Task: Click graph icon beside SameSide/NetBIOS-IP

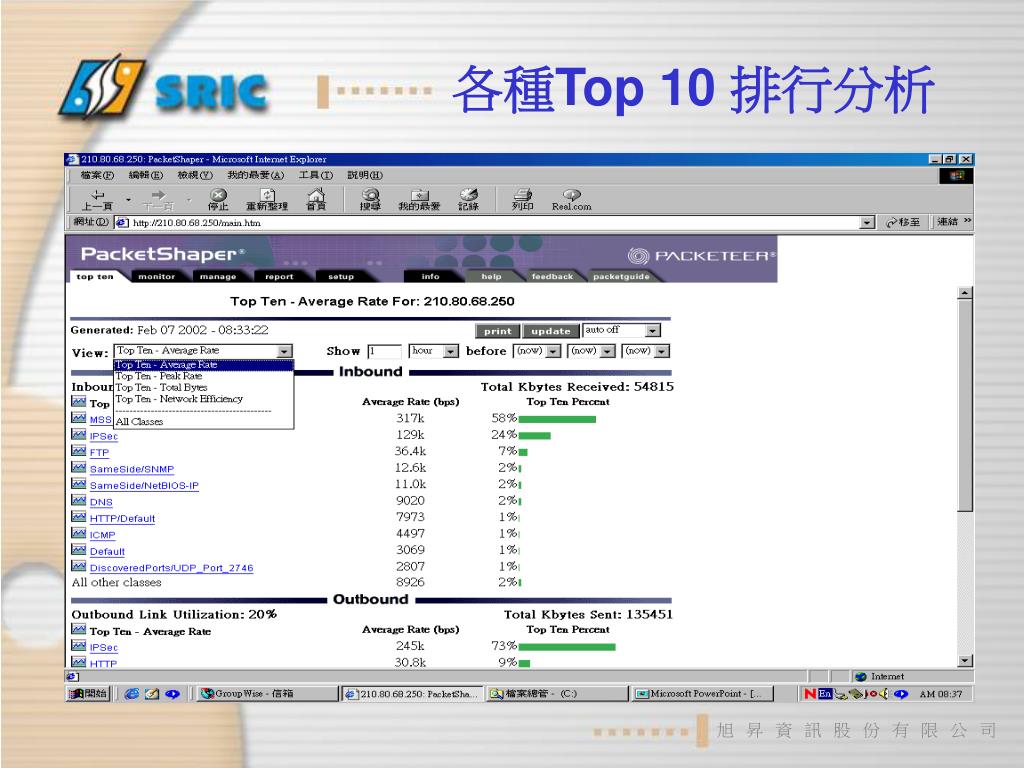Action: 79,484
